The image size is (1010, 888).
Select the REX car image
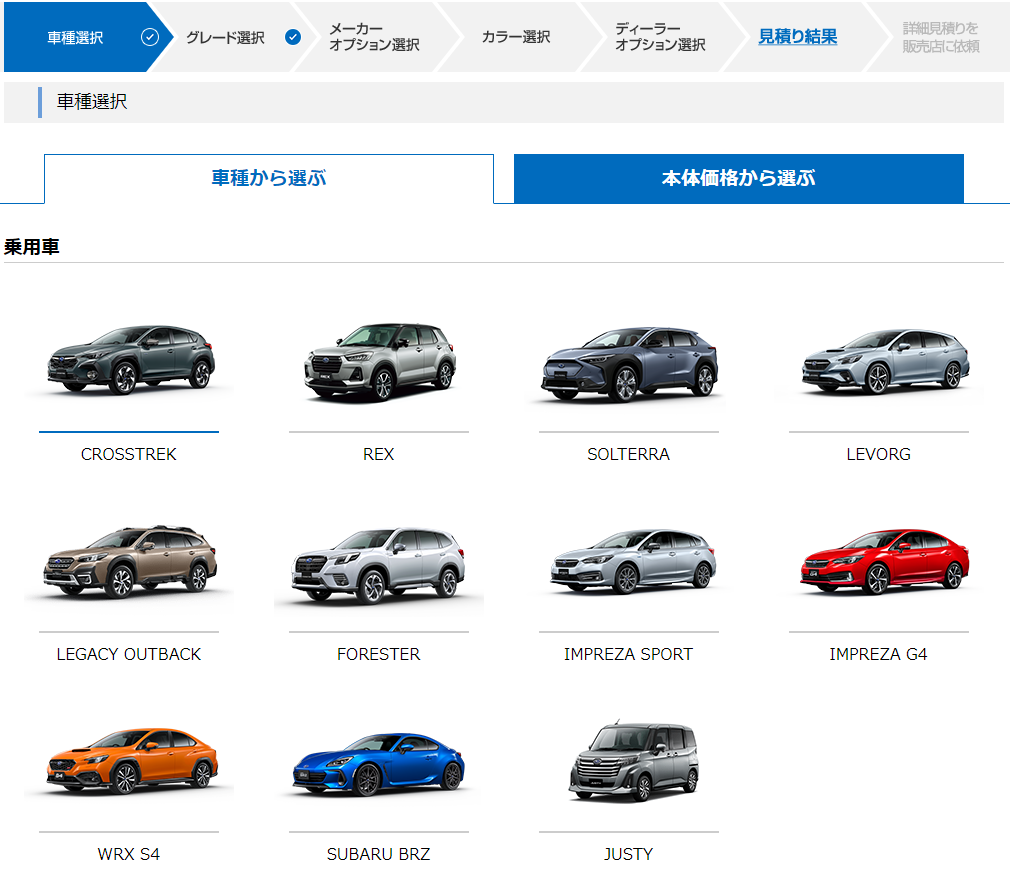click(x=380, y=362)
